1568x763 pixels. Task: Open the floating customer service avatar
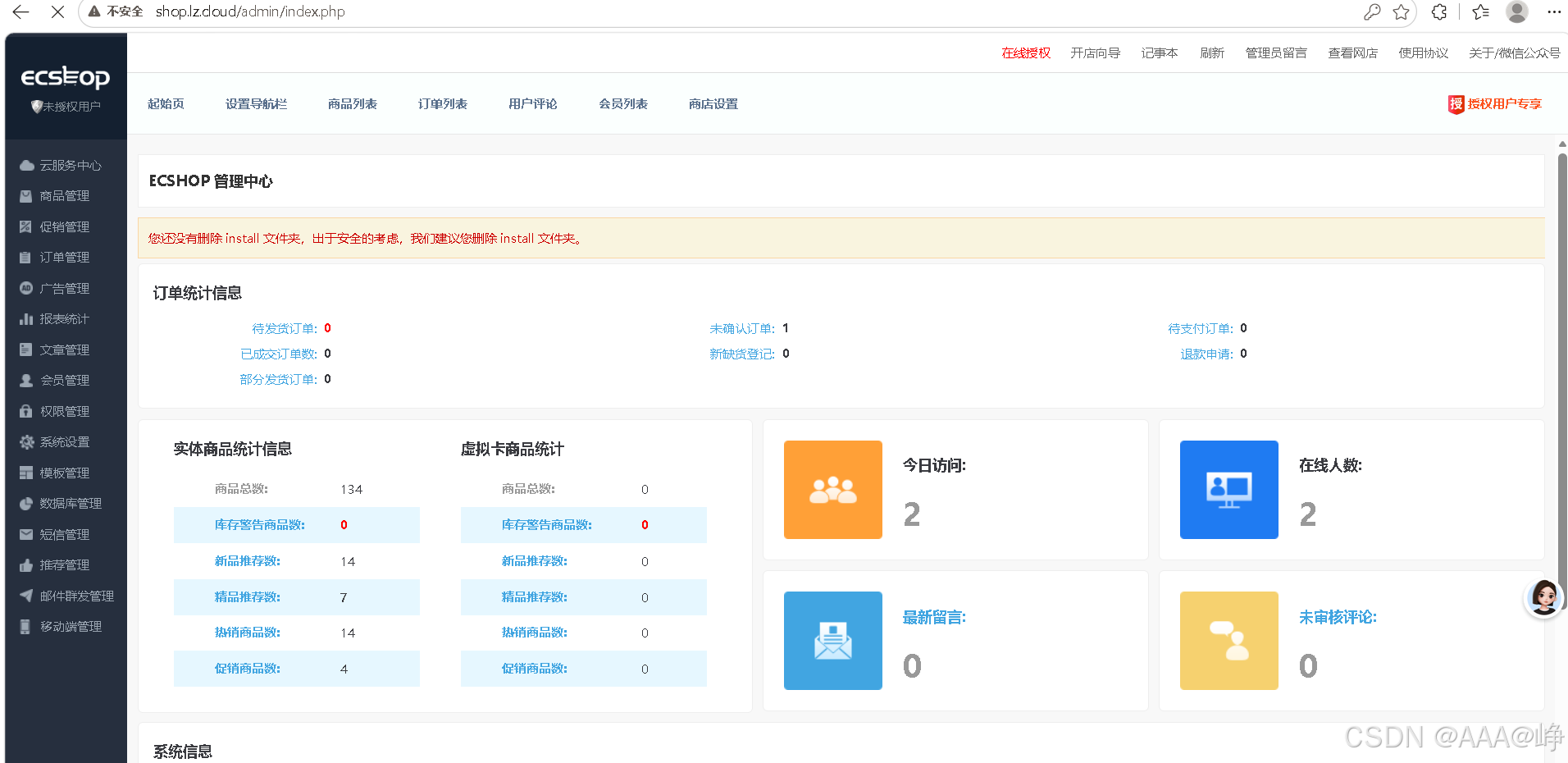(1543, 598)
